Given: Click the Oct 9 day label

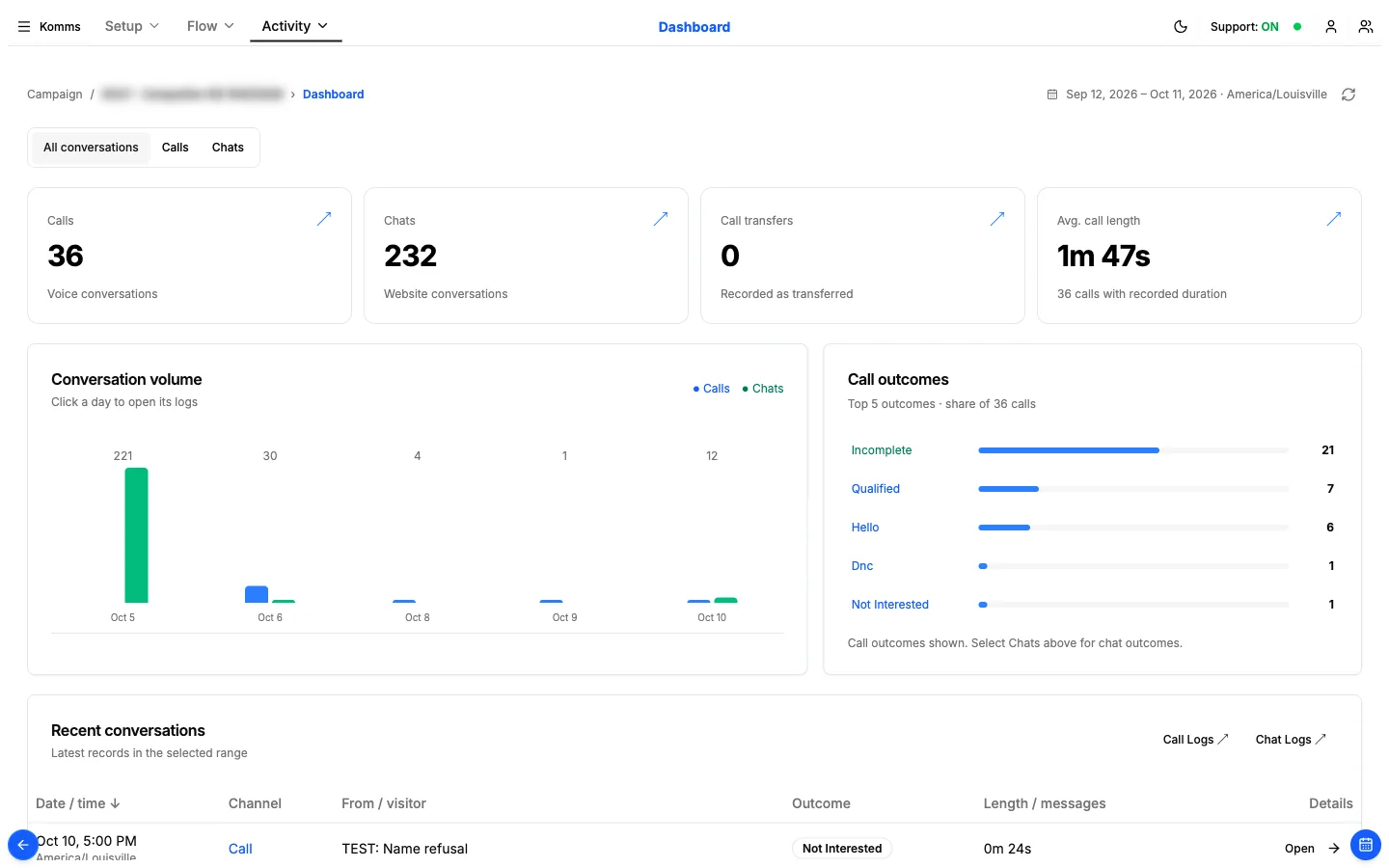Looking at the screenshot, I should click(x=564, y=617).
